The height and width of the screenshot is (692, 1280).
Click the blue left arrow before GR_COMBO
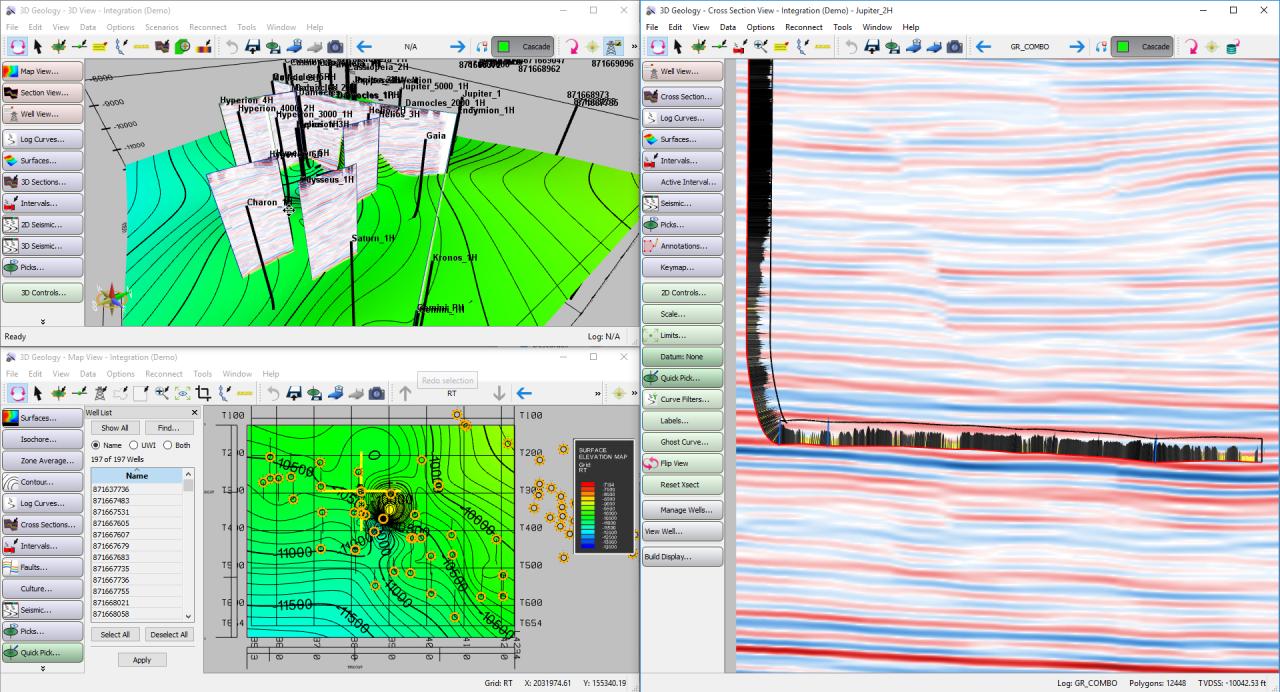983,47
